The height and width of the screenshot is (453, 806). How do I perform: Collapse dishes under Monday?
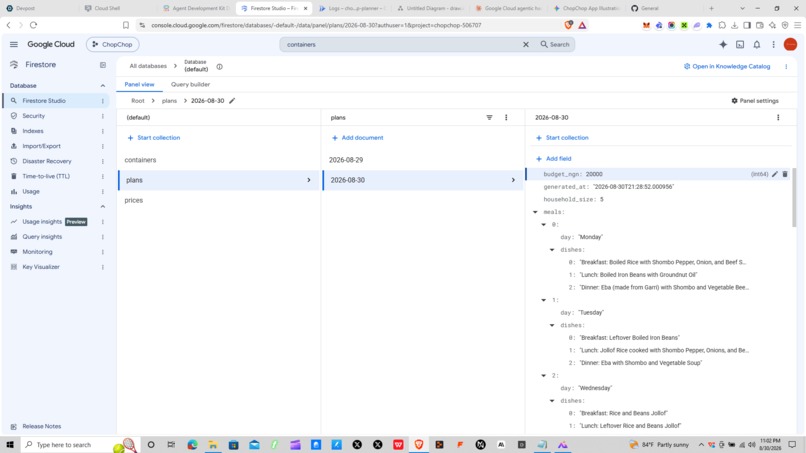coord(552,250)
